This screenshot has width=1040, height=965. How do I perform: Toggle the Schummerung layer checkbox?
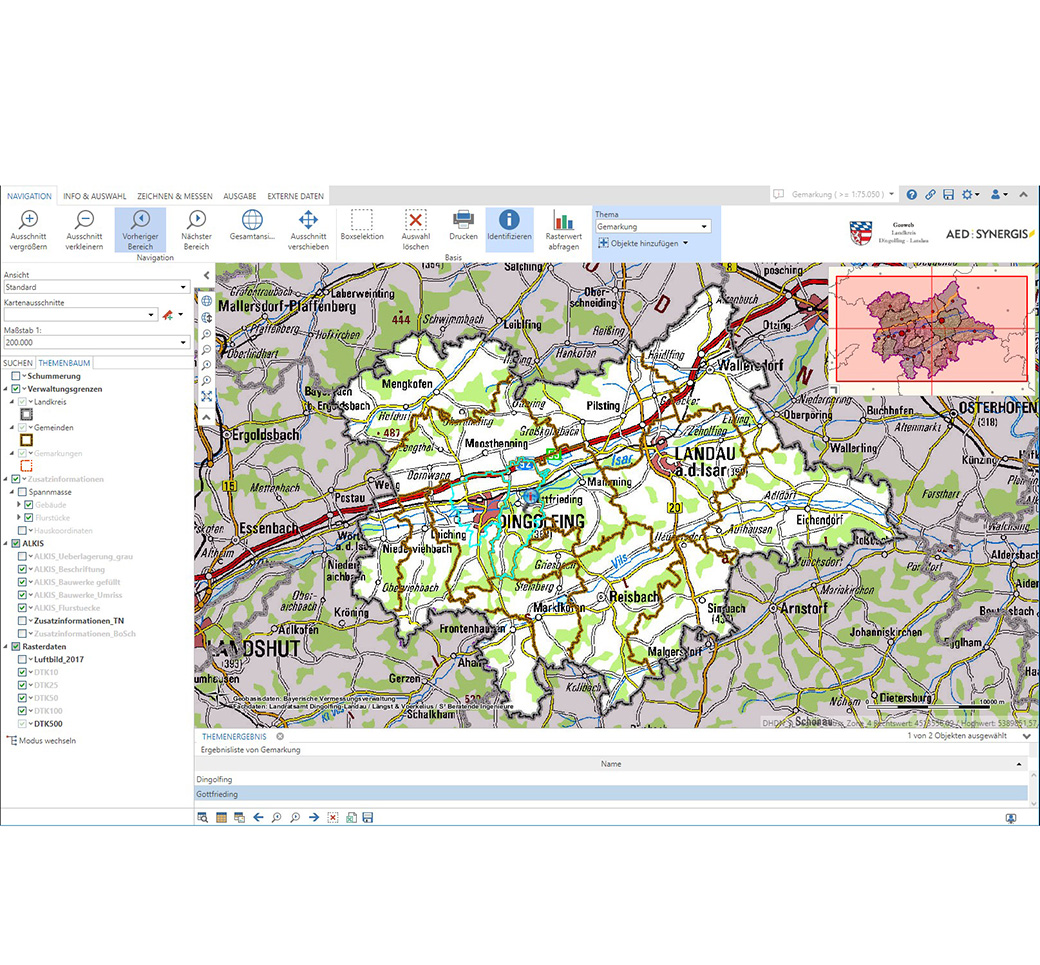(16, 376)
